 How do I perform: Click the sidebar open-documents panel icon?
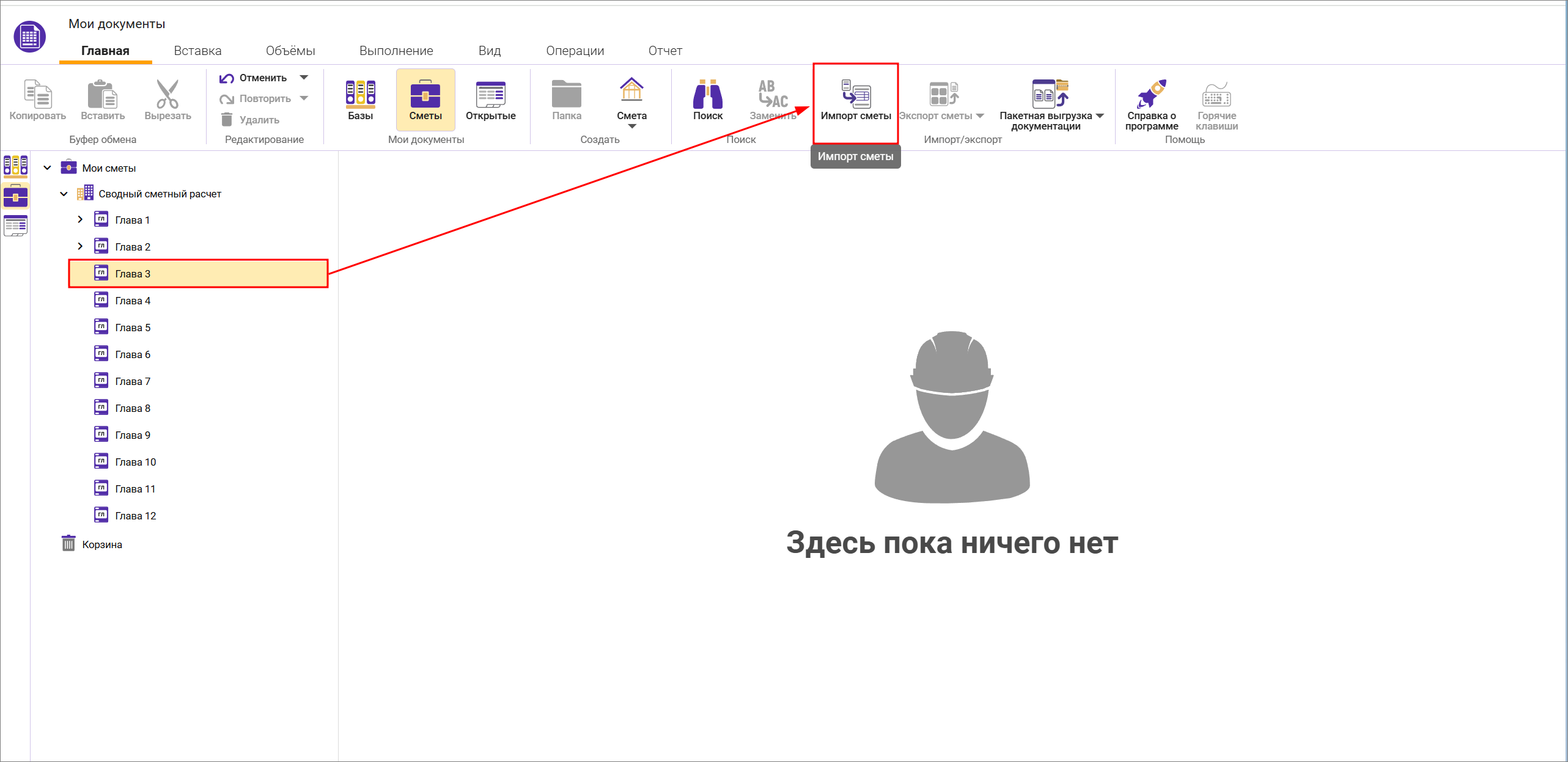15,225
